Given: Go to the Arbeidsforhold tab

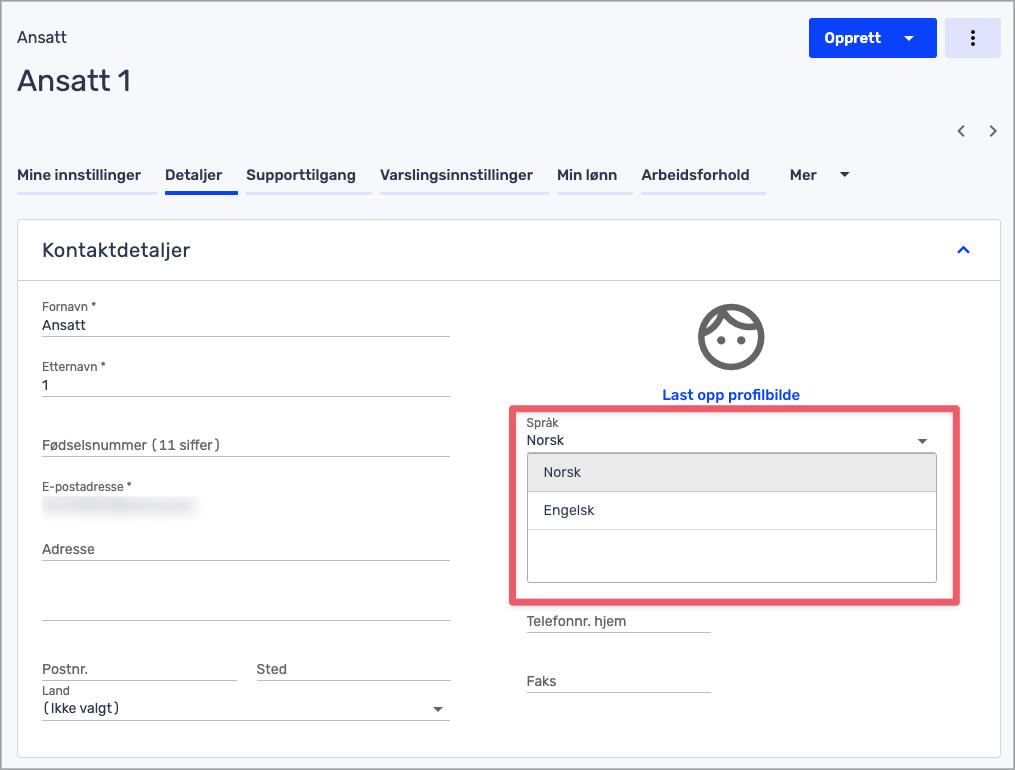Looking at the screenshot, I should point(695,175).
